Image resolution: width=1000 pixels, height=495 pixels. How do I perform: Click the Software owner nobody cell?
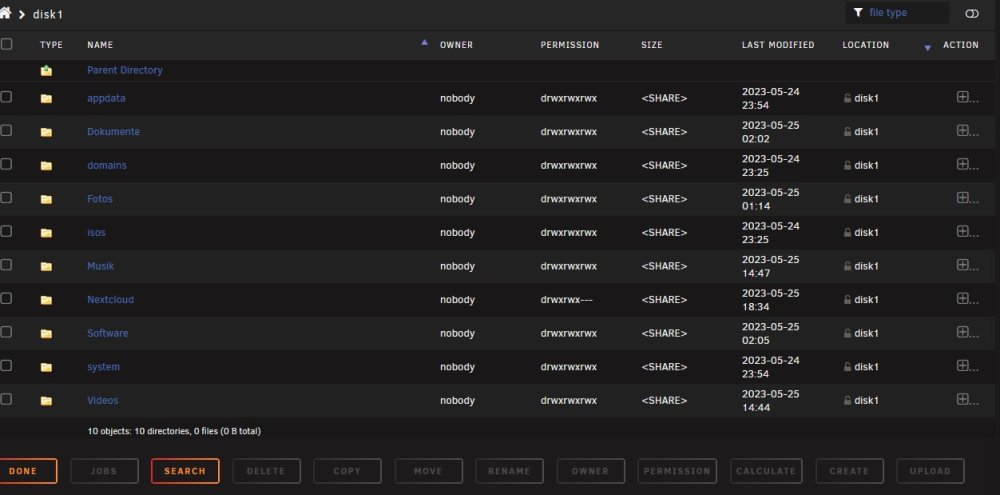point(457,334)
